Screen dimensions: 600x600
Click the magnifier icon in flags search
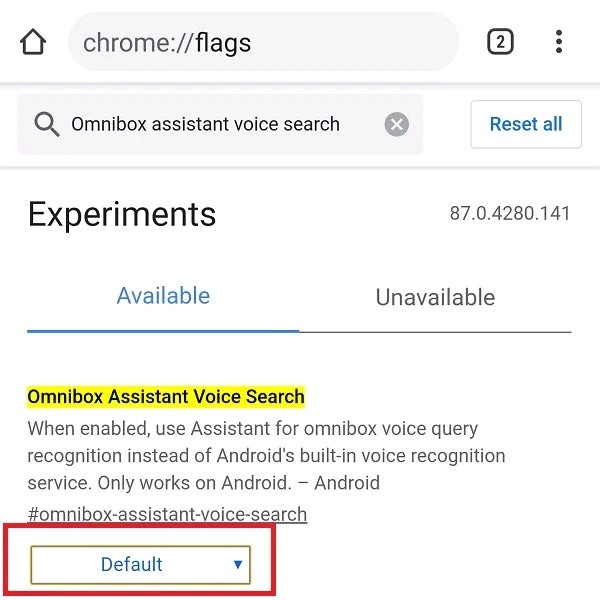pos(46,125)
